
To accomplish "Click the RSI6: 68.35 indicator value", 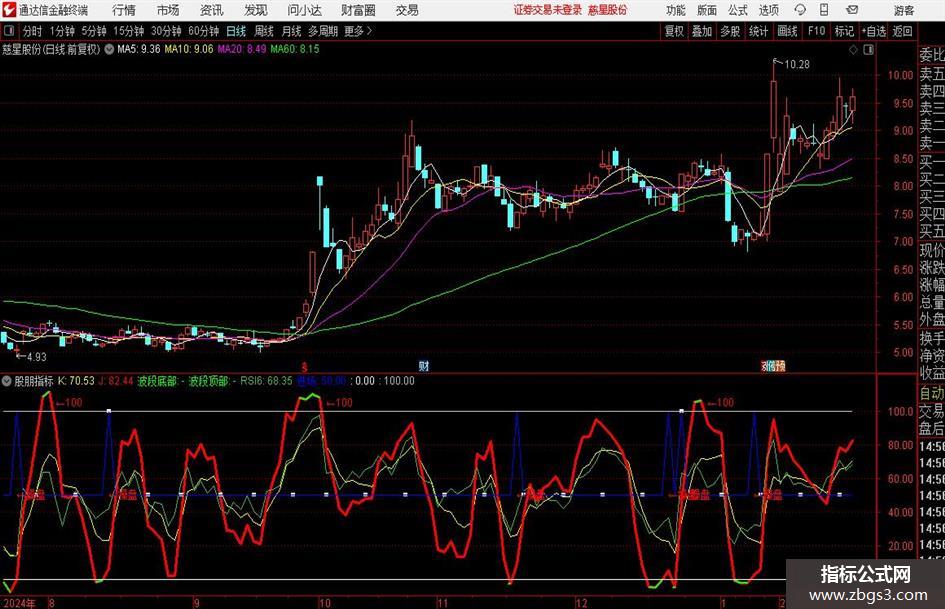I will click(266, 380).
